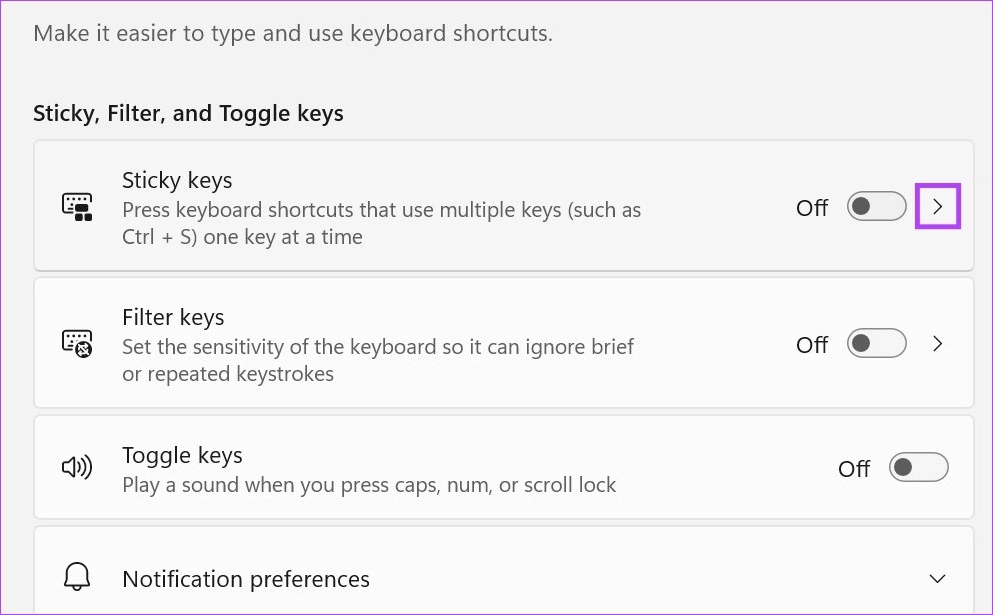Click the Sticky keys description text
Screen dimensions: 993x615
380,223
